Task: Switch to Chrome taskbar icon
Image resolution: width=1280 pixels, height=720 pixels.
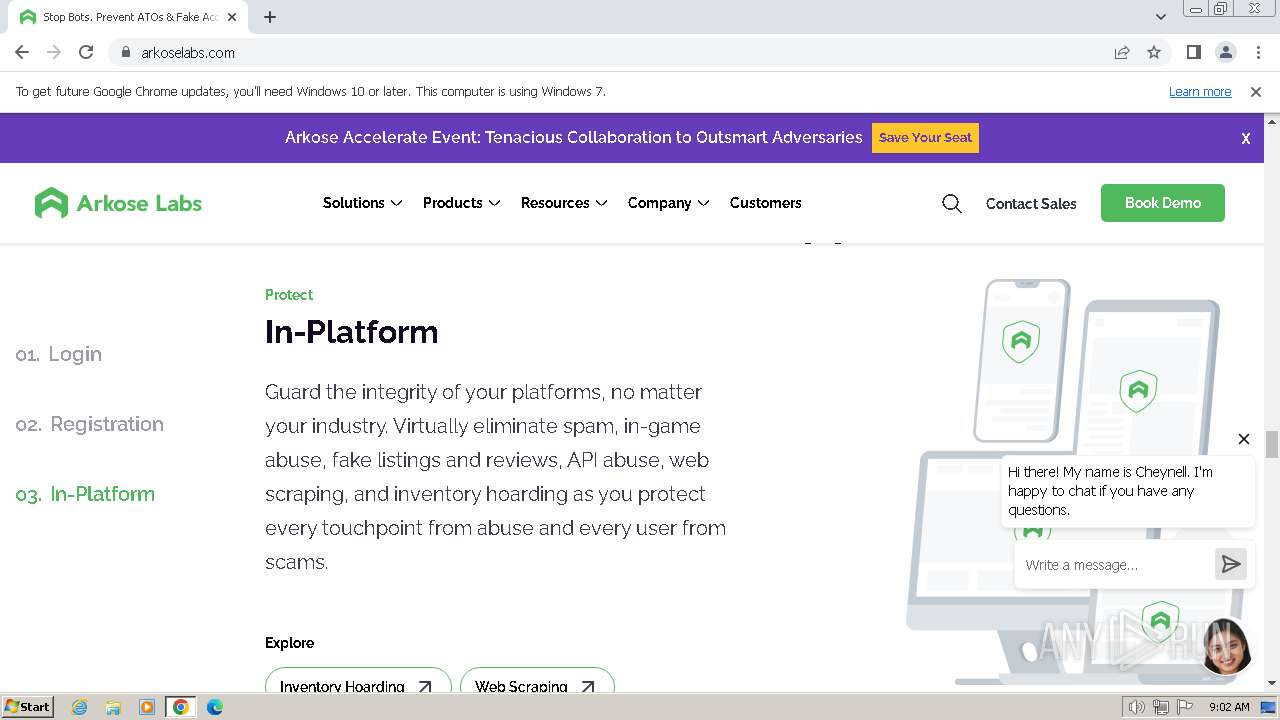Action: coord(181,707)
